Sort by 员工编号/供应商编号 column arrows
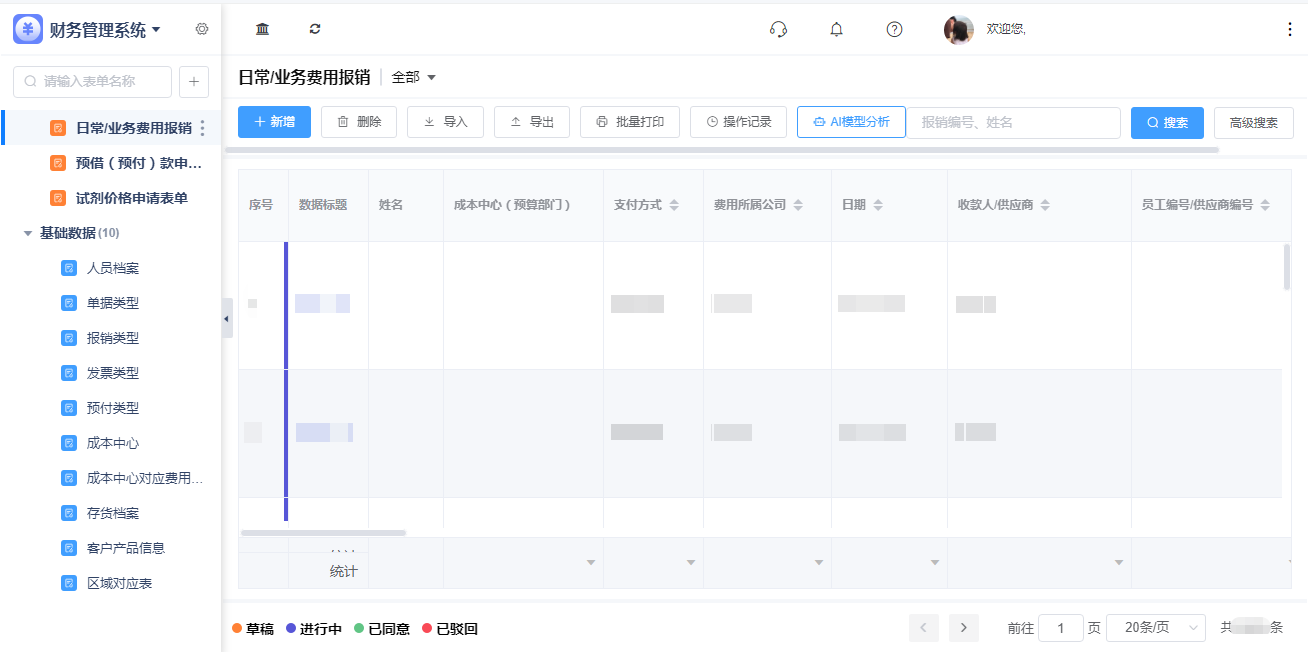 (1265, 205)
